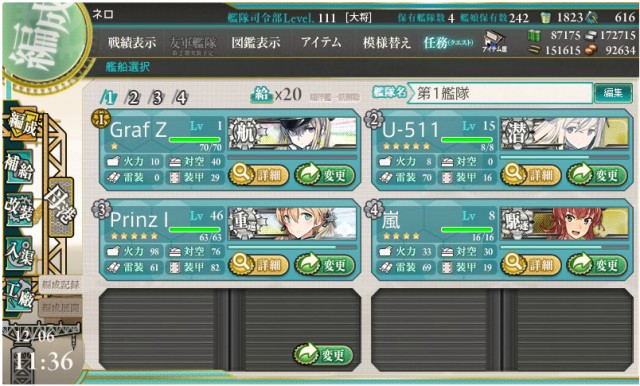Open the 戦績表示 menu item
640x386 pixels.
pos(132,42)
